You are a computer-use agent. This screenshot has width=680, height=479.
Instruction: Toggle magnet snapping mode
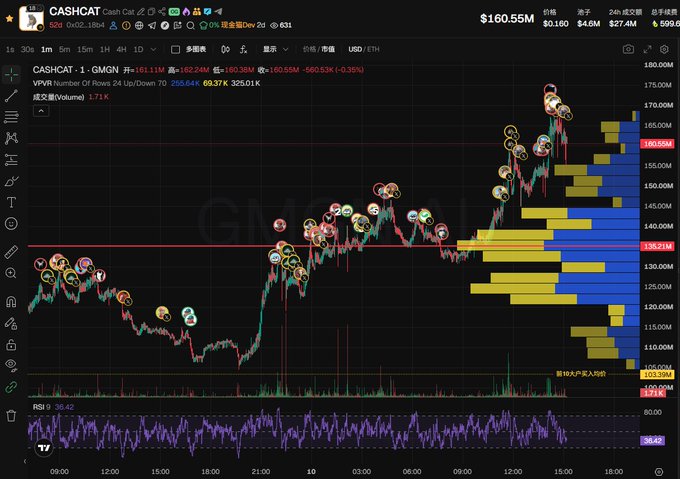coord(11,301)
